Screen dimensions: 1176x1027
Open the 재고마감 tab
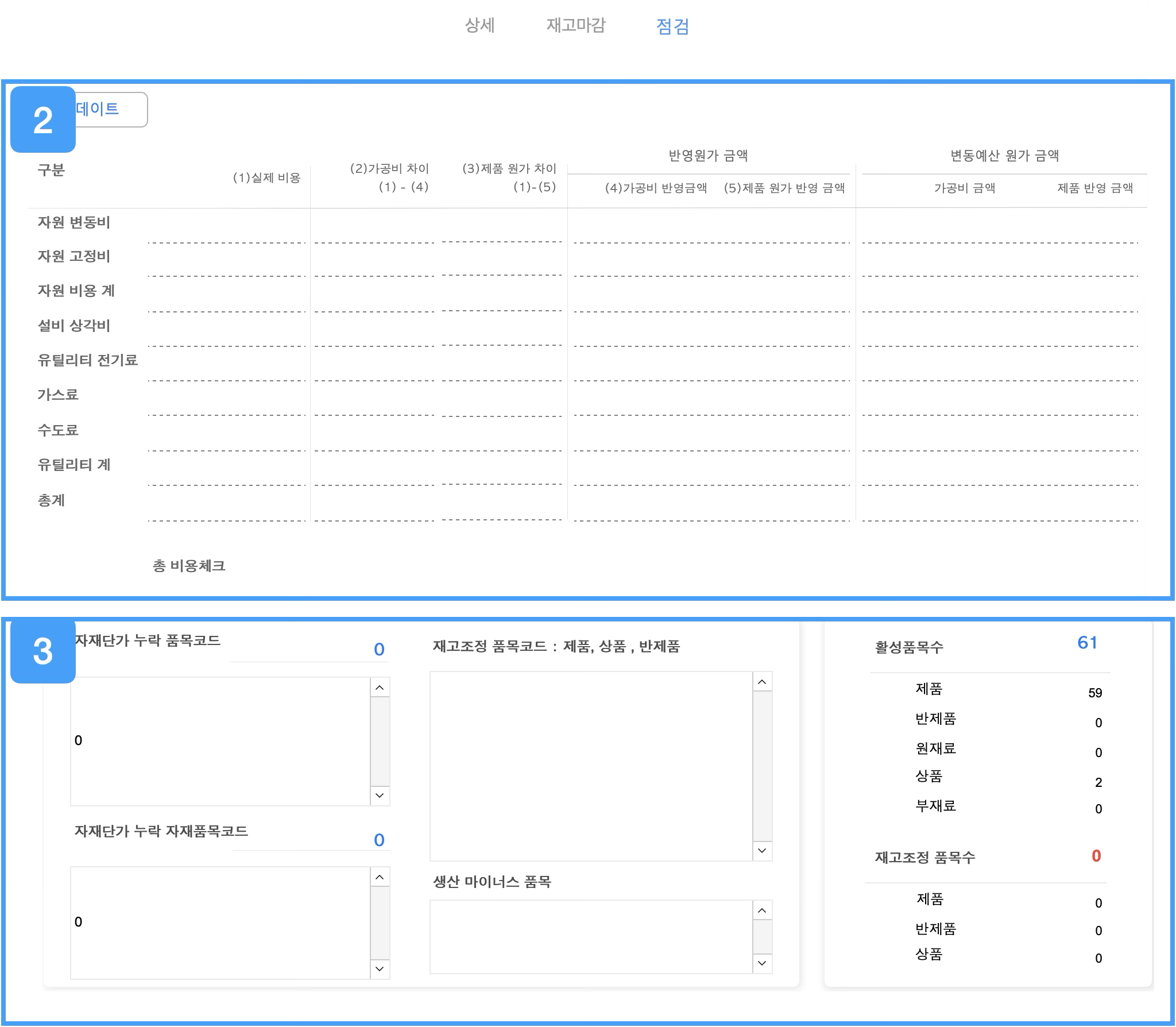[x=575, y=26]
